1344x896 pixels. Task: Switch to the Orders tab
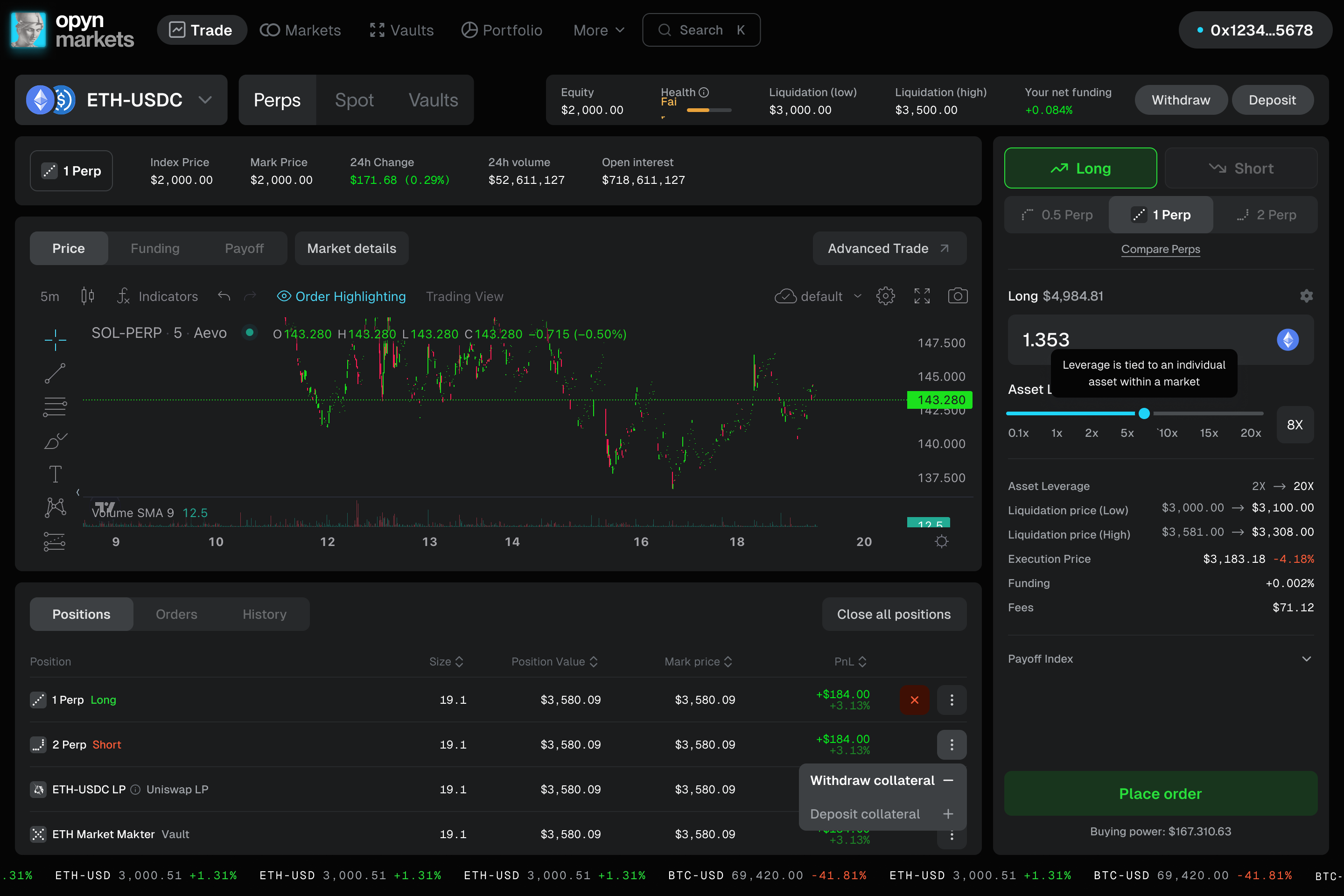pos(176,614)
